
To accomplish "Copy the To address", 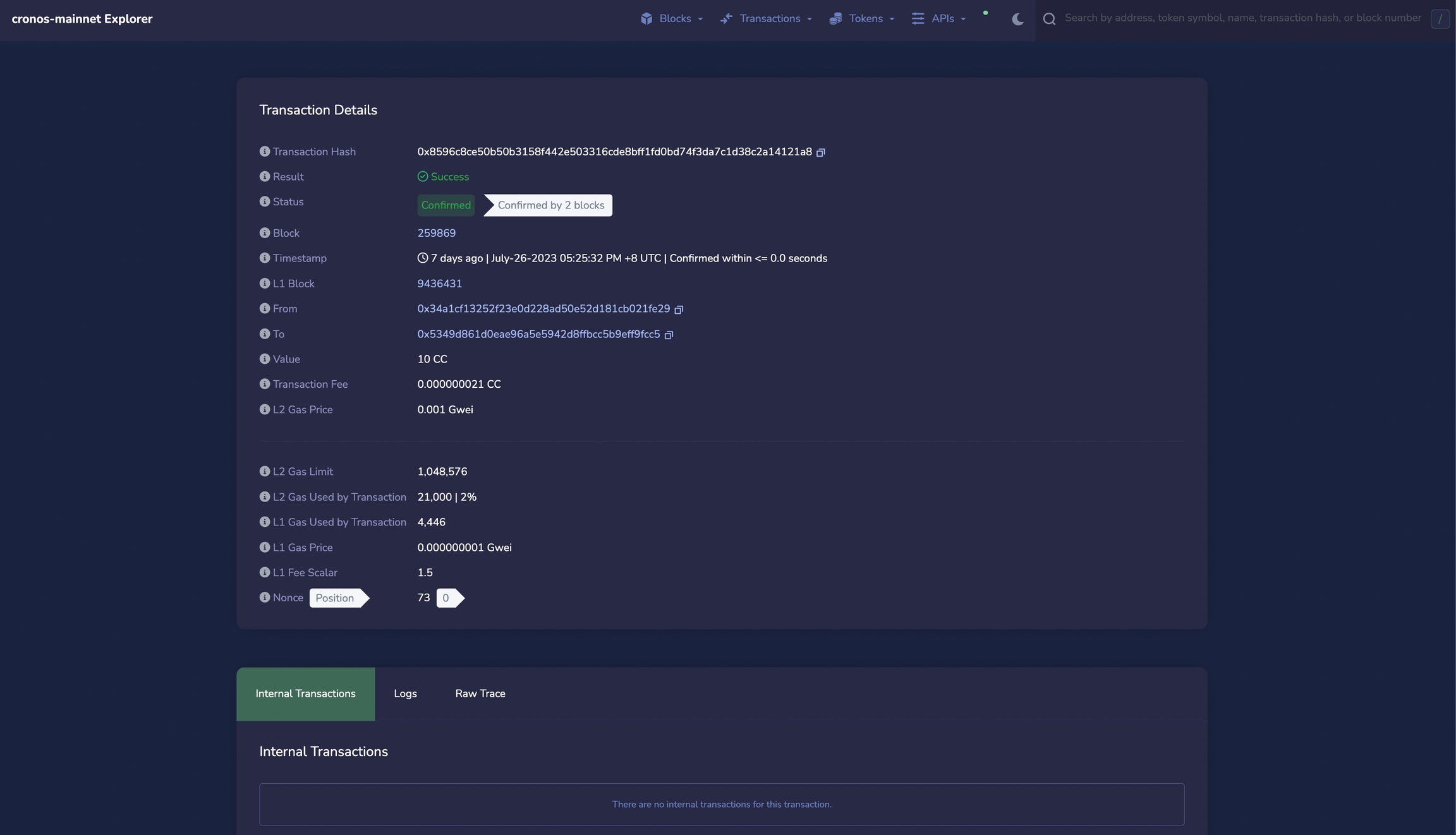I will point(669,335).
